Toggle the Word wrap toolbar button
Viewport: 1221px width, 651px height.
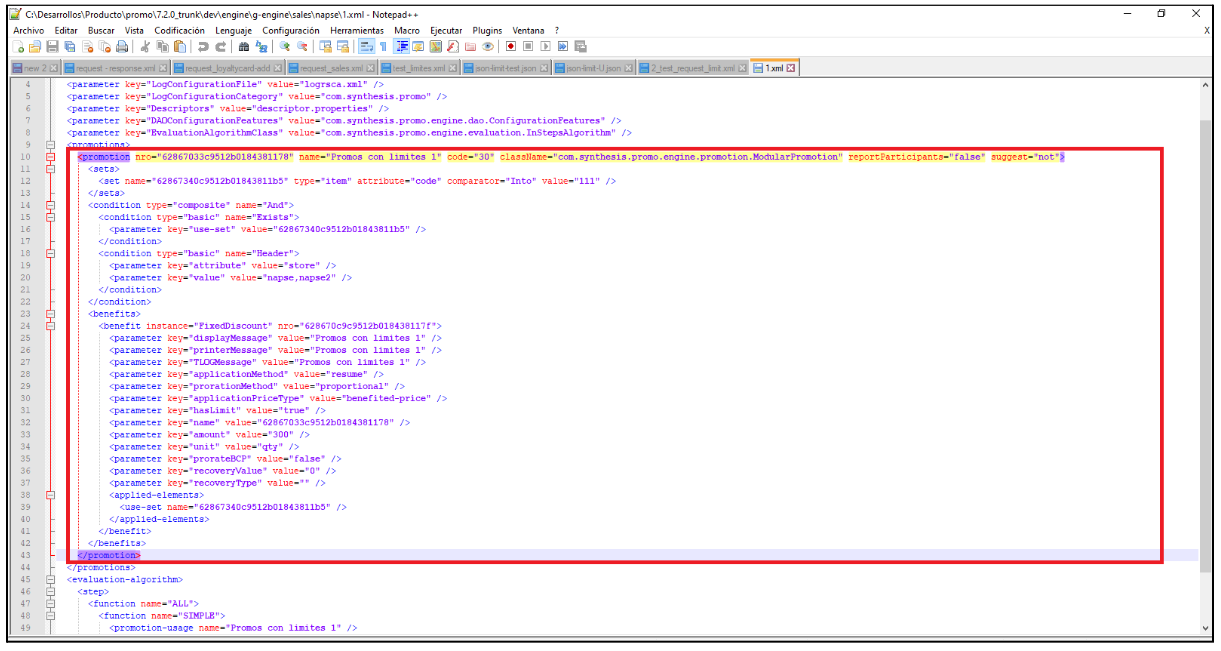coord(365,47)
